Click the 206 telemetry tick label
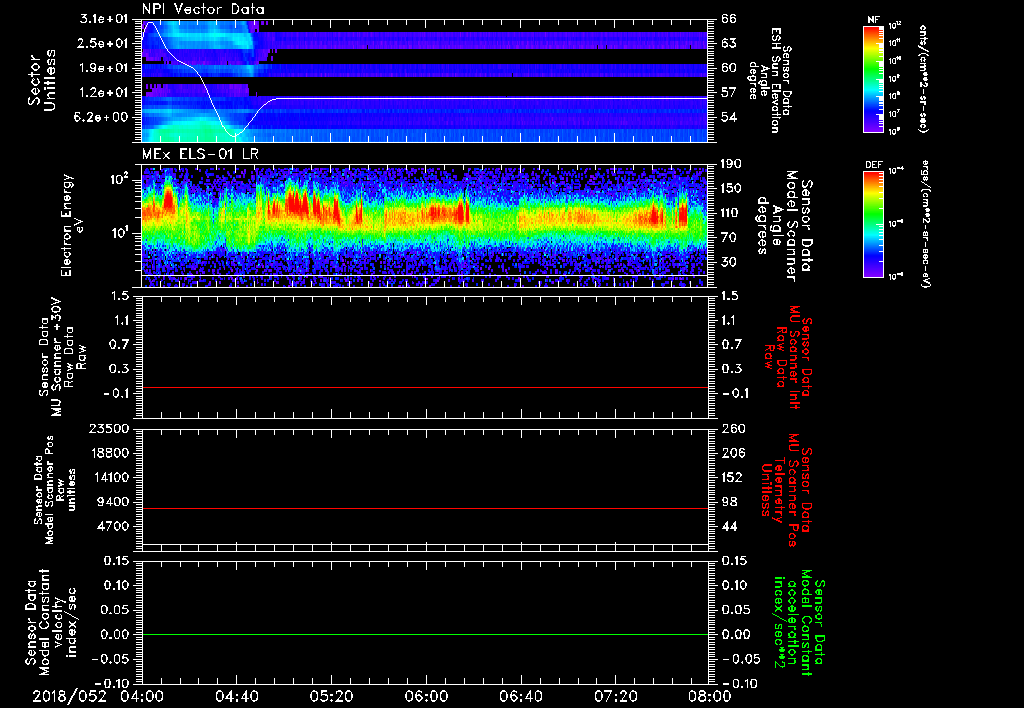Viewport: 1024px width, 708px height. coord(731,453)
